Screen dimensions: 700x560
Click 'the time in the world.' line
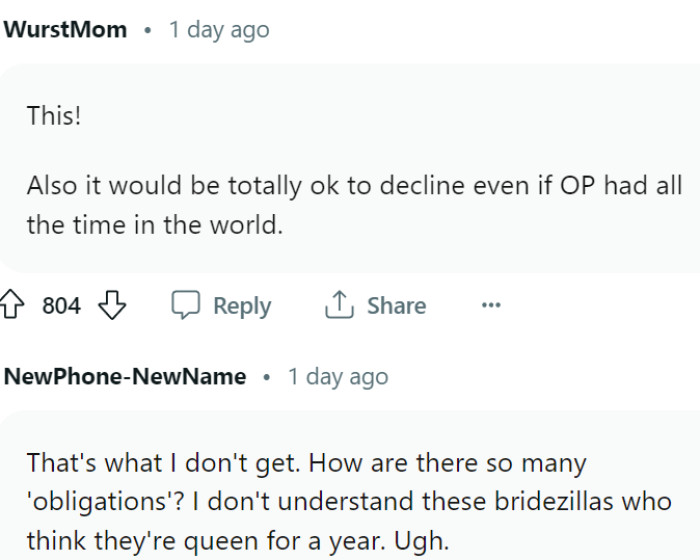[x=155, y=224]
